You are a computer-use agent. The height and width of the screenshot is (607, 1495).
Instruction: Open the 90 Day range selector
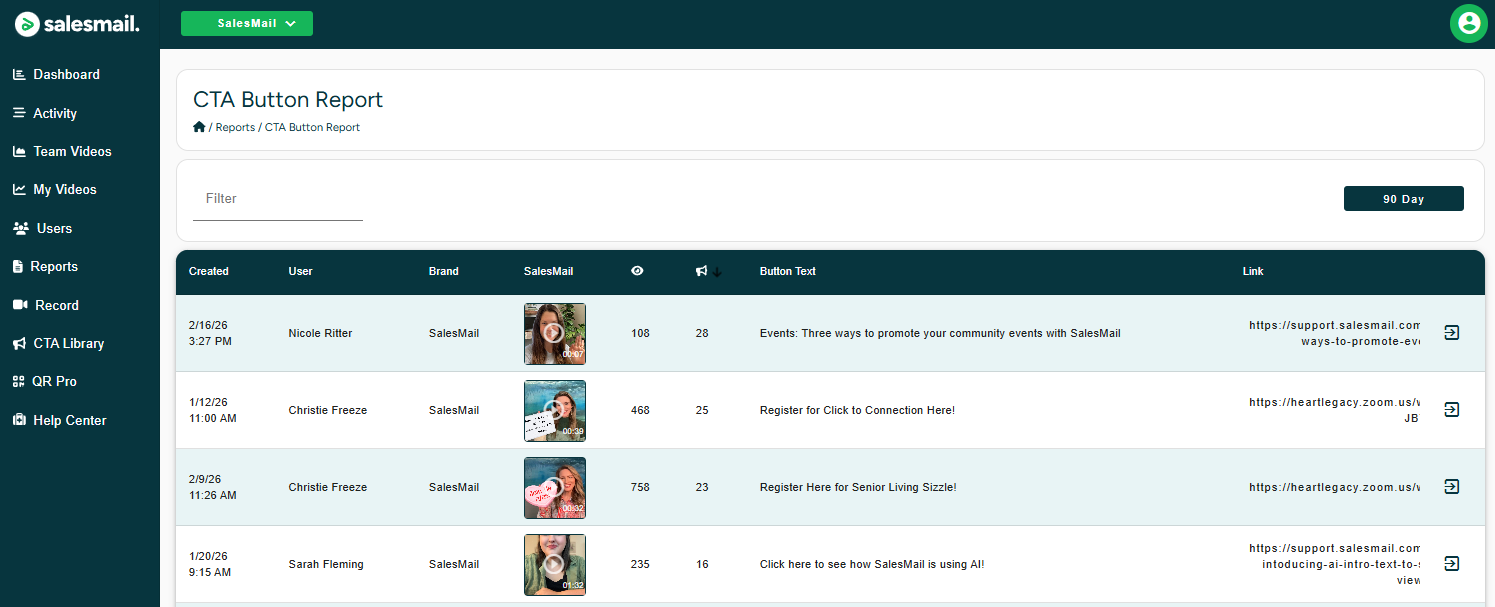[1403, 199]
